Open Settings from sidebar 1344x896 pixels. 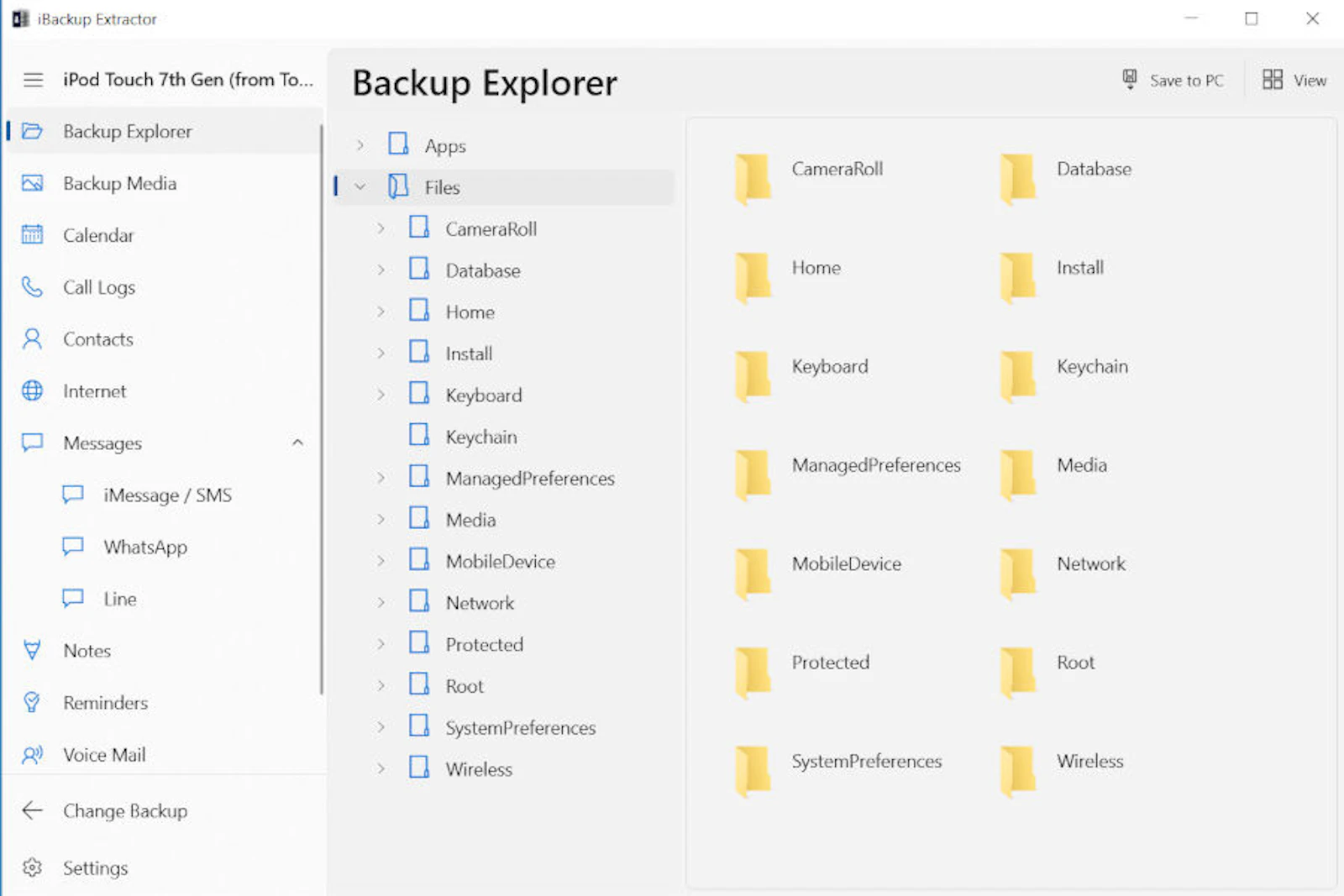point(164,867)
